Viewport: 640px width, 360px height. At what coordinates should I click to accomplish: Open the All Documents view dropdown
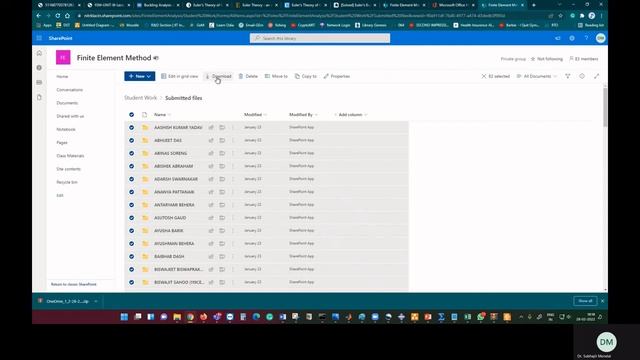pyautogui.click(x=537, y=76)
